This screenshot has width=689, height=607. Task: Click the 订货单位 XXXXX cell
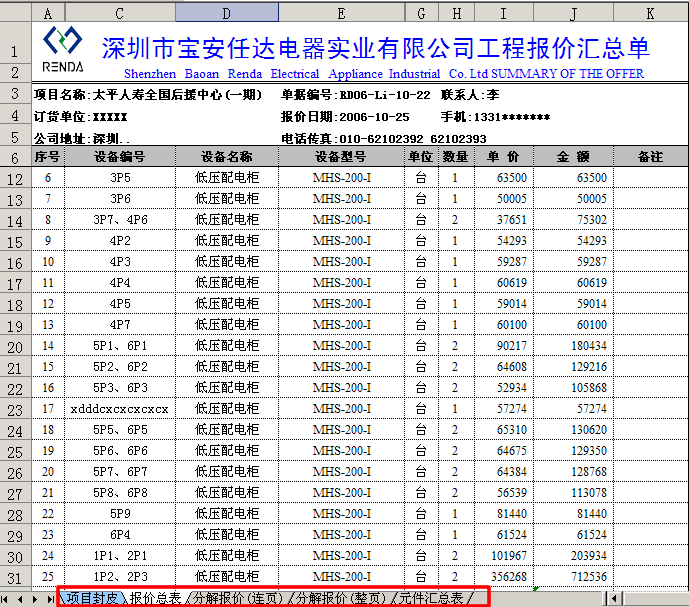80,116
